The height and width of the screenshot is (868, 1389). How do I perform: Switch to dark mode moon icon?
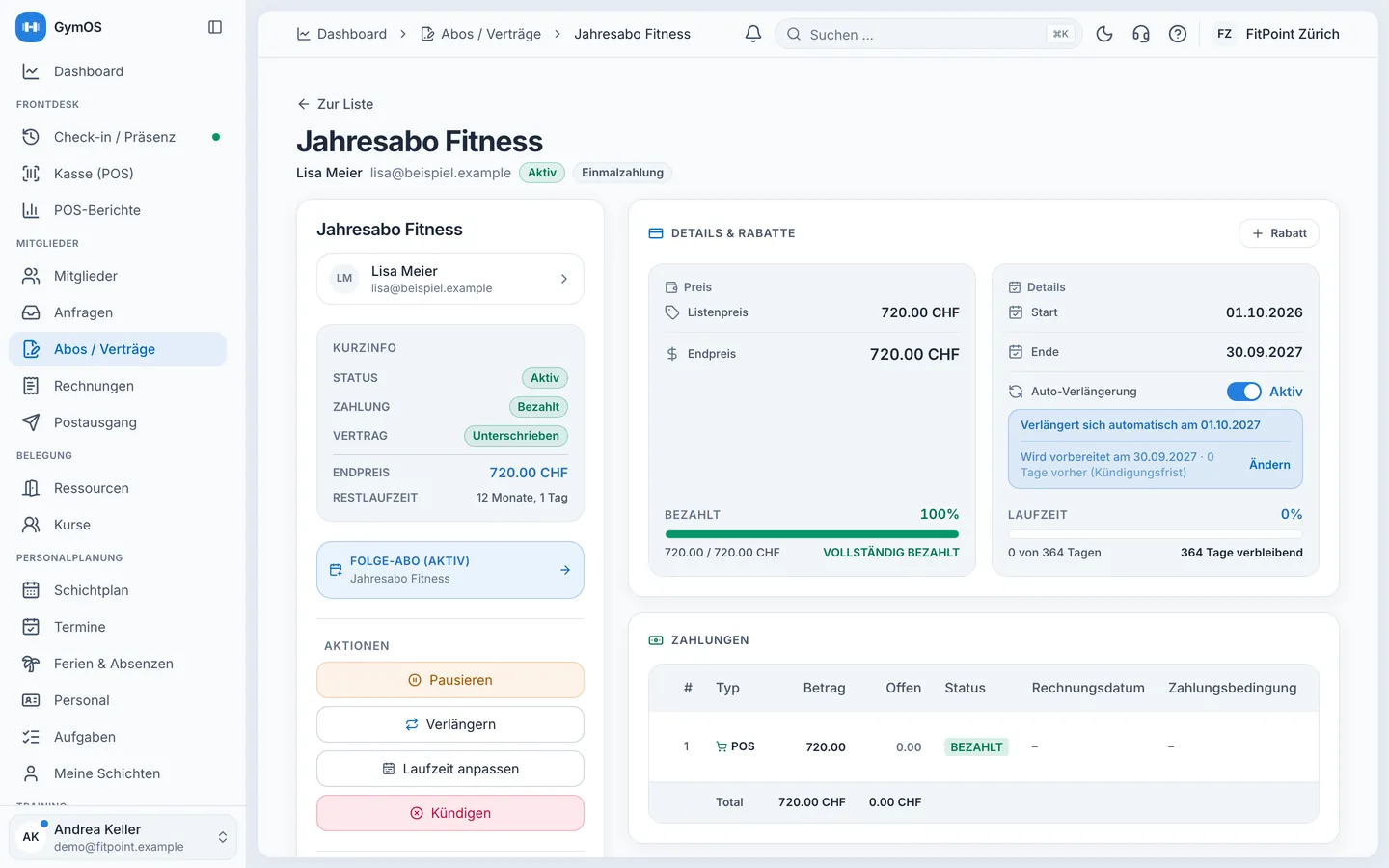click(1104, 34)
